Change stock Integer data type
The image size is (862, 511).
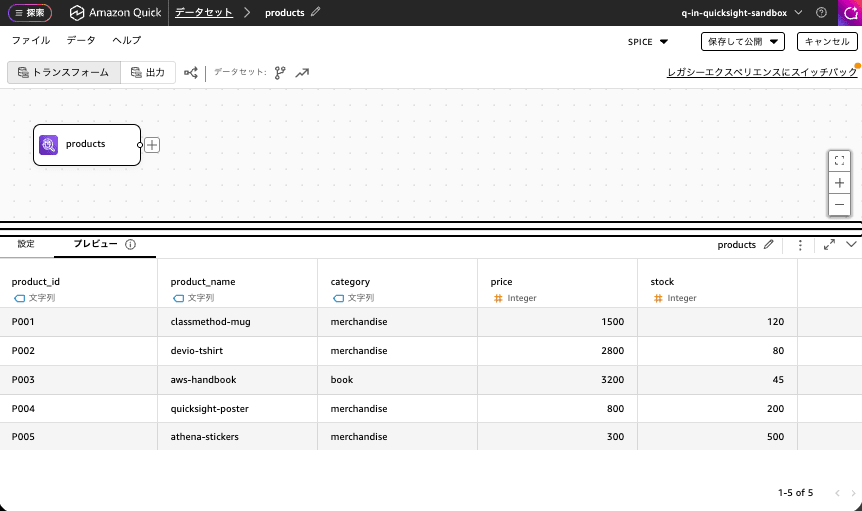675,298
